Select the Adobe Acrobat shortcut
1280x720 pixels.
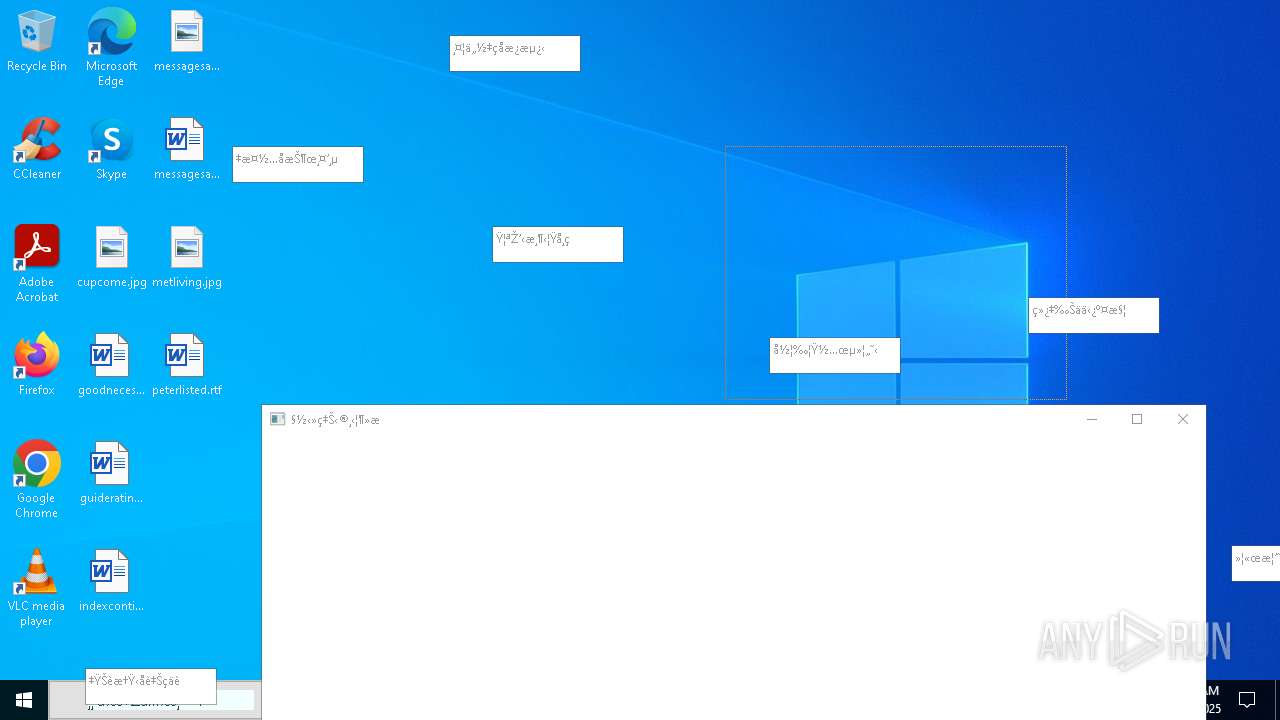click(37, 264)
